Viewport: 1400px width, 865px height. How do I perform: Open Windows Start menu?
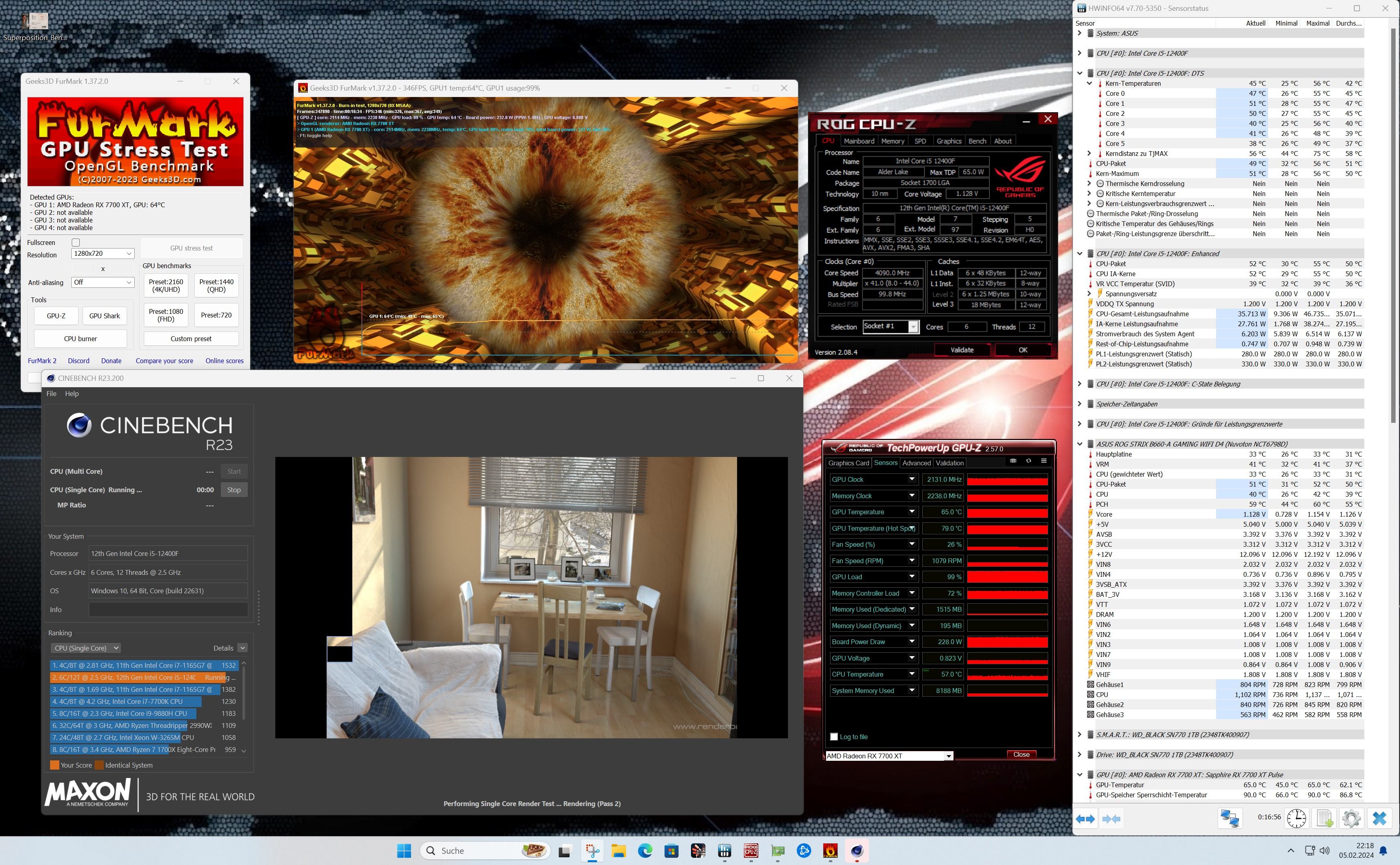(x=404, y=851)
